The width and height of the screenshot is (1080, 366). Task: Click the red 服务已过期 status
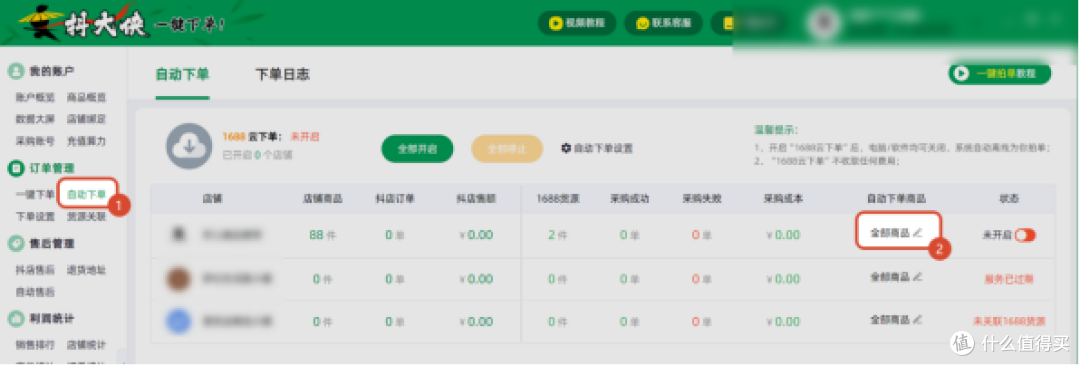(x=1009, y=278)
